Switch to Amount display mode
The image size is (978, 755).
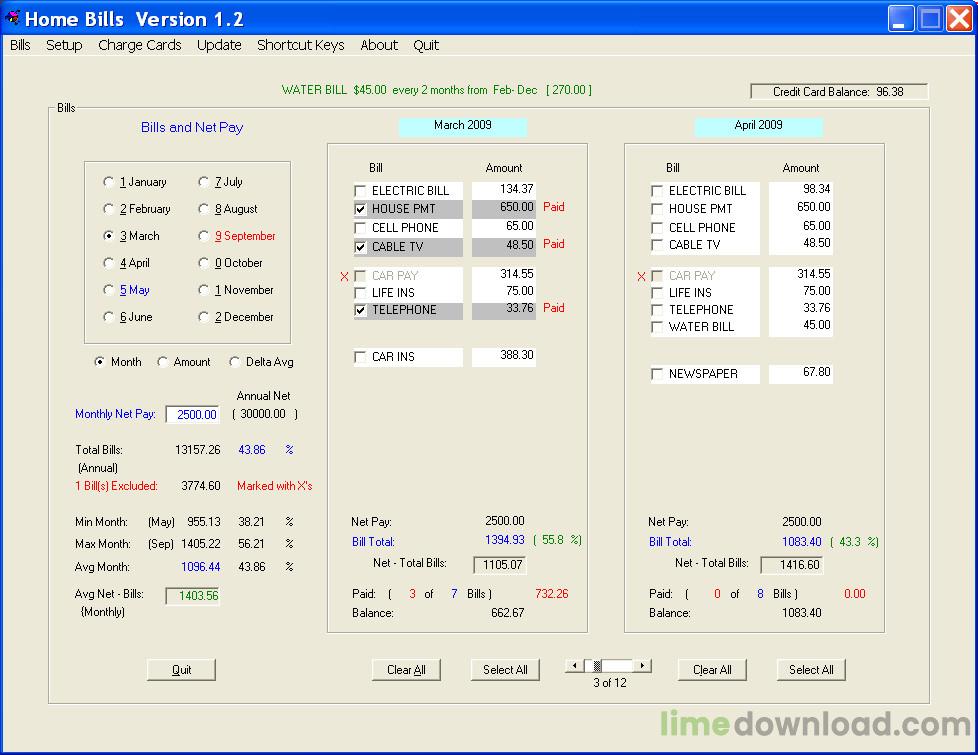click(163, 363)
